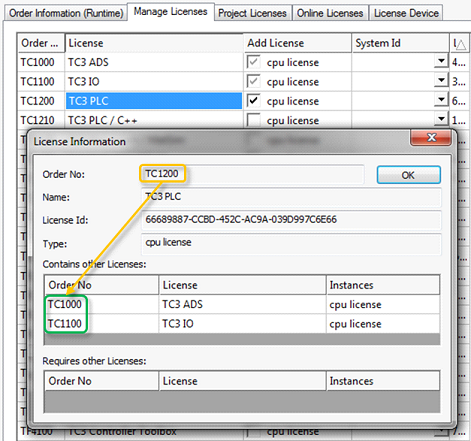Select the TC1210 order cell in main table
Viewport: 471px width, 441px height.
(x=41, y=120)
